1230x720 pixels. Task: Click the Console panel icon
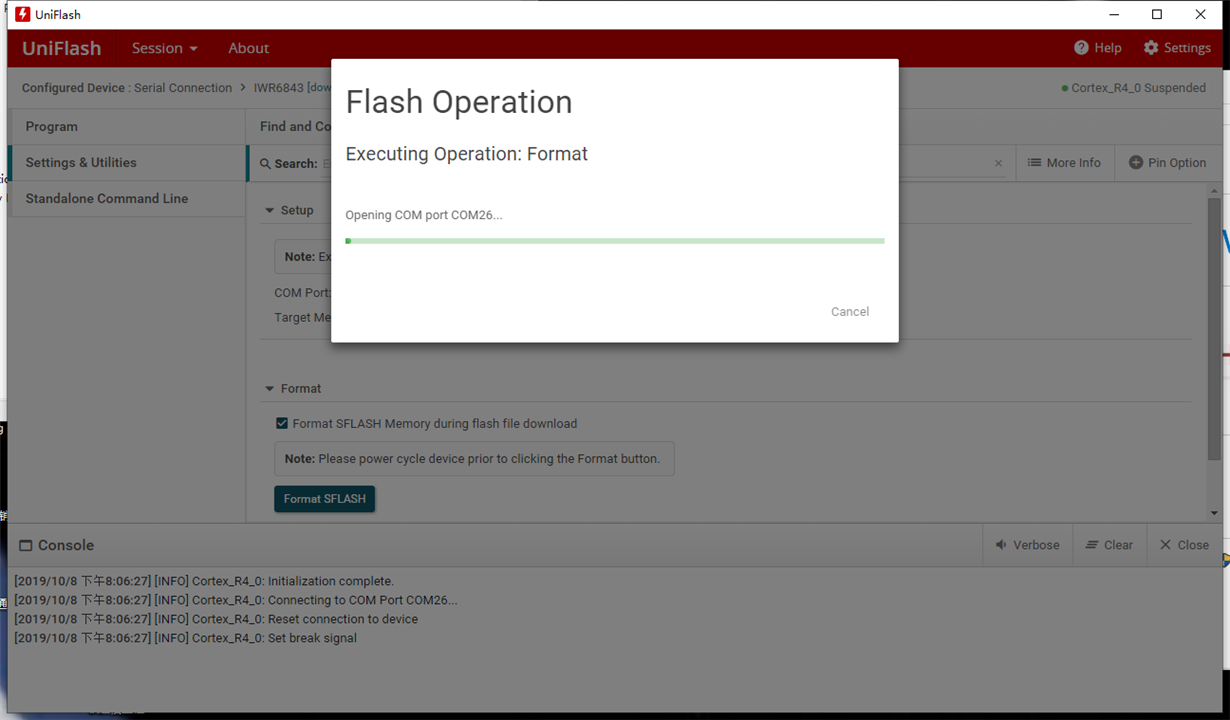[26, 545]
